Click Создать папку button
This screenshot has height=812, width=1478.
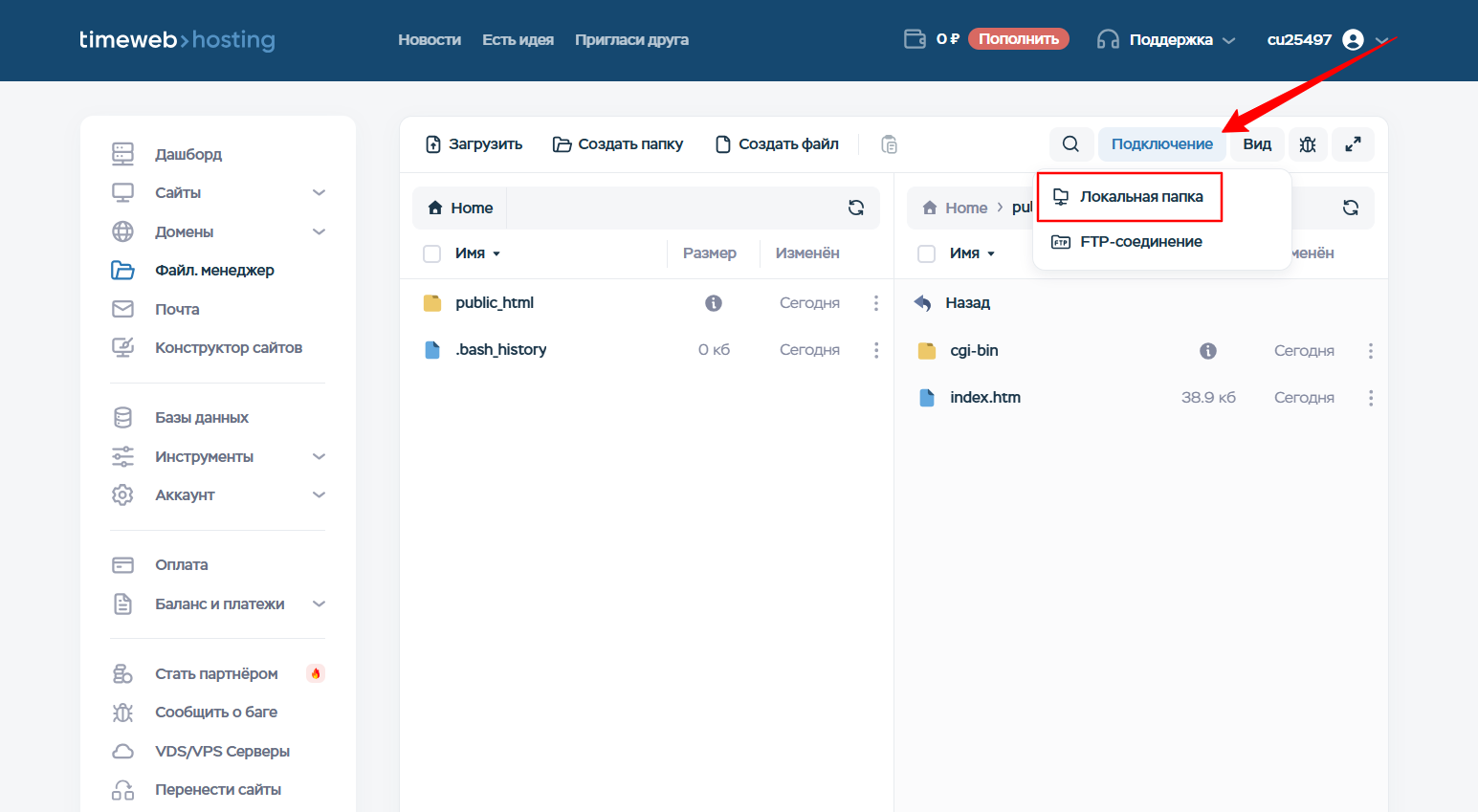click(x=618, y=144)
